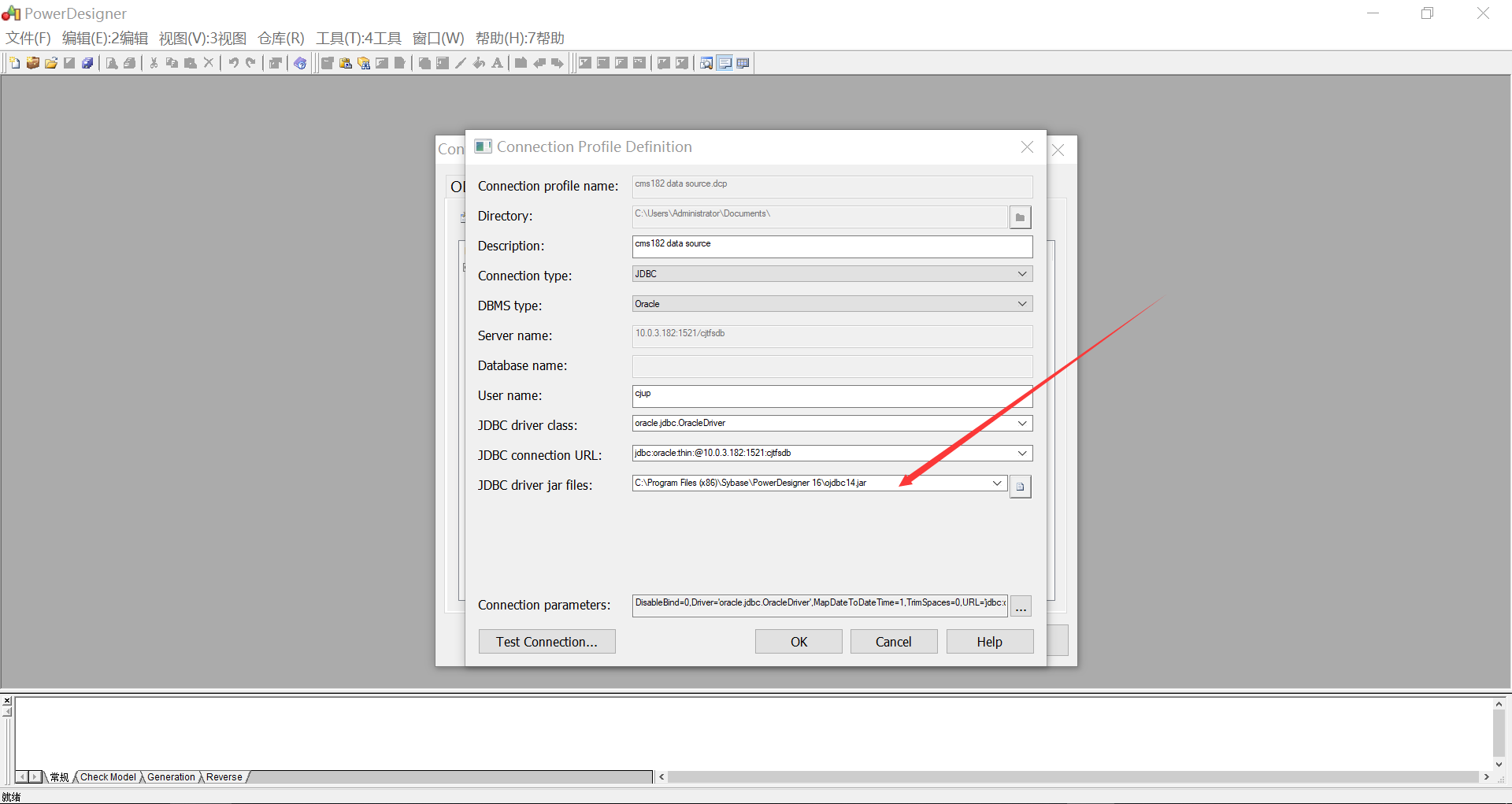Expand the DBMS type dropdown
The height and width of the screenshot is (804, 1512).
[1022, 304]
